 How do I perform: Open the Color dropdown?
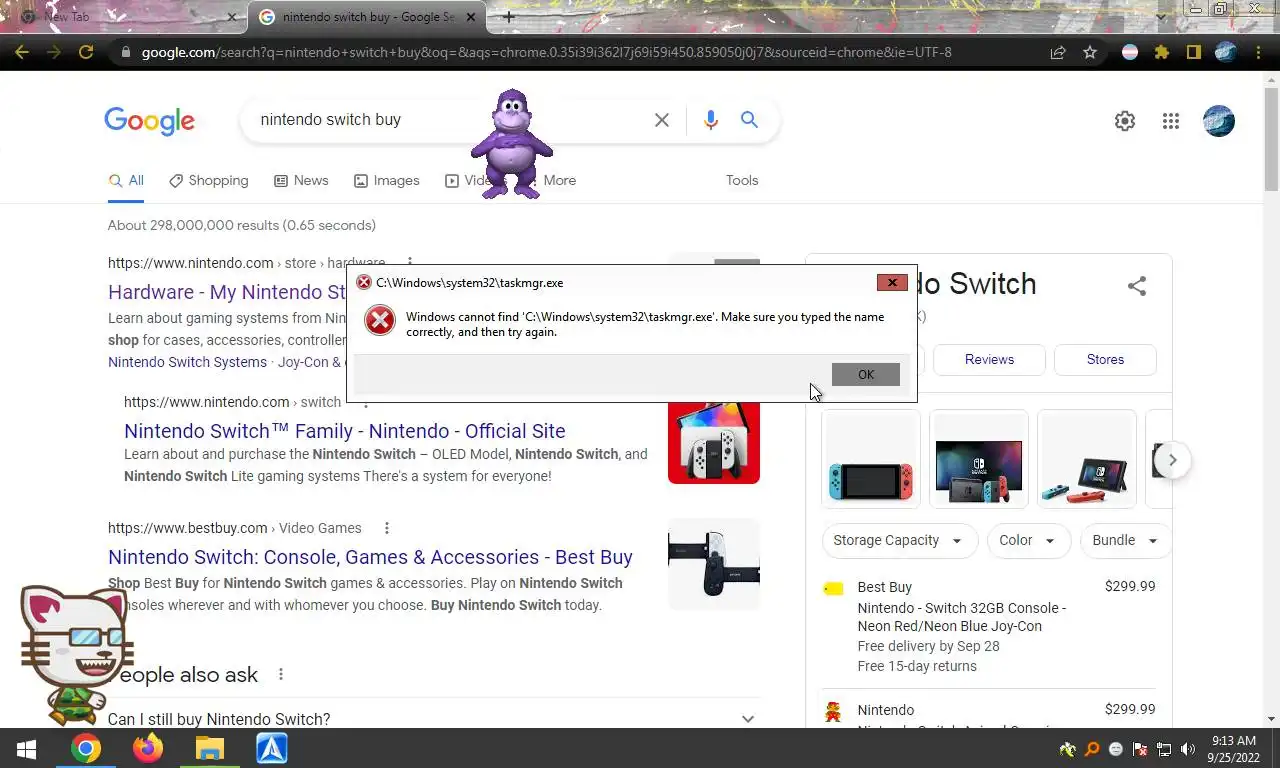(1028, 540)
